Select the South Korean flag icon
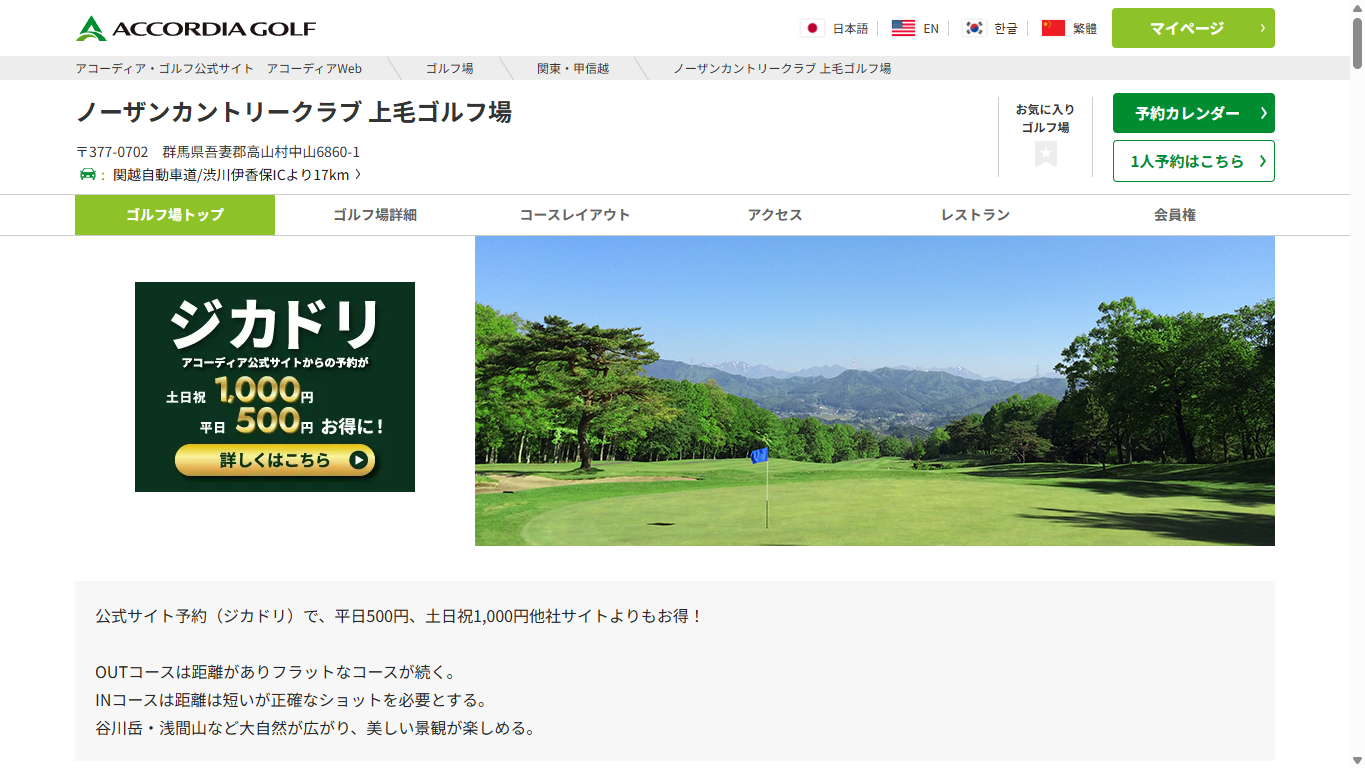Viewport: 1365px width, 768px height. pos(974,28)
